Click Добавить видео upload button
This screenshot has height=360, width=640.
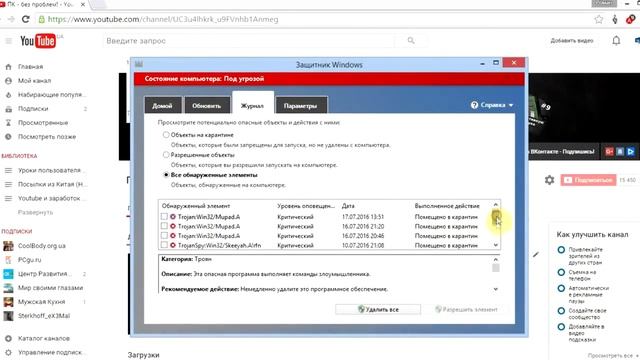(571, 40)
